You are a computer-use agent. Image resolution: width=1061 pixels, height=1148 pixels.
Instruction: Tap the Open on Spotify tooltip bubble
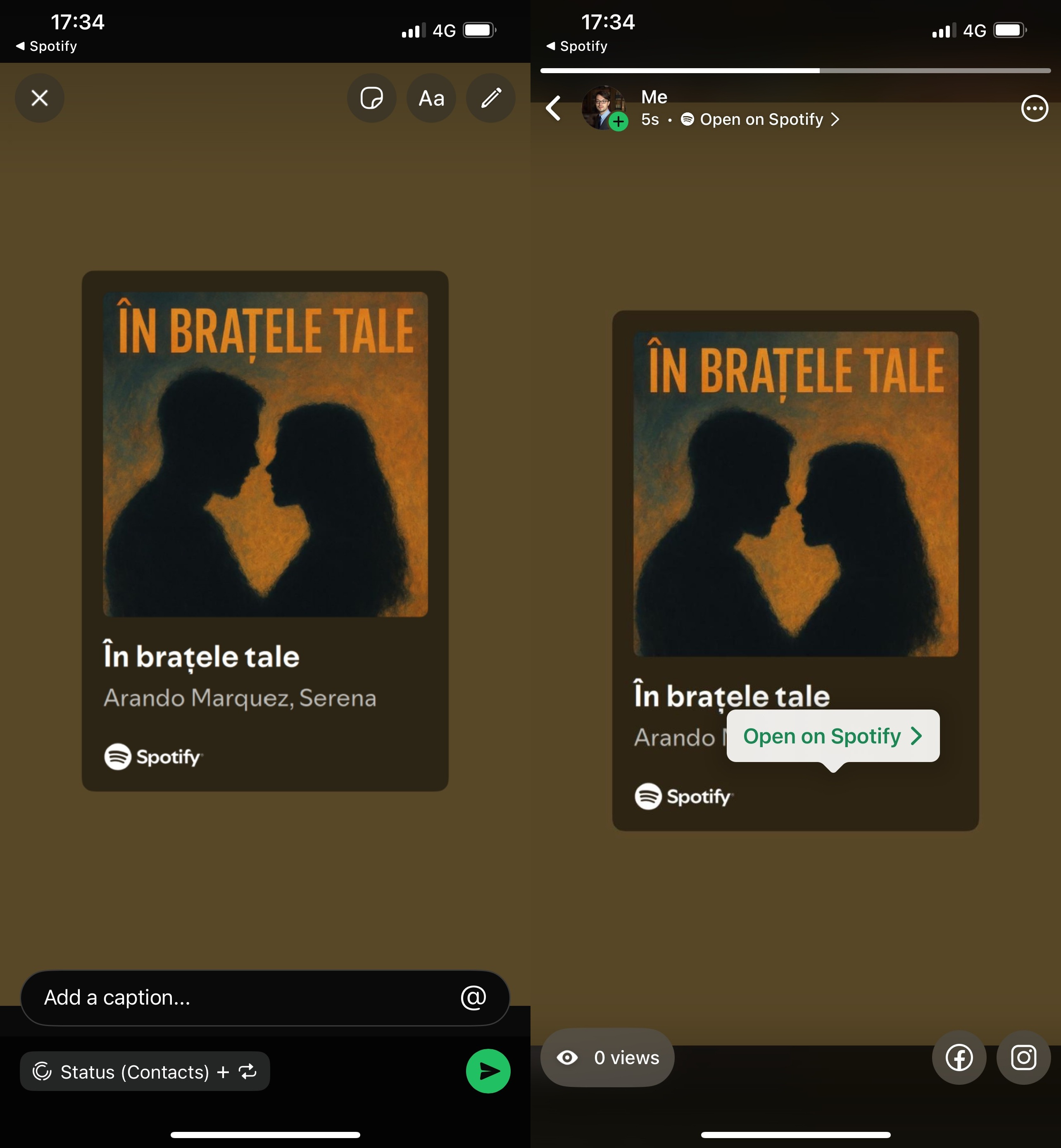pyautogui.click(x=833, y=736)
